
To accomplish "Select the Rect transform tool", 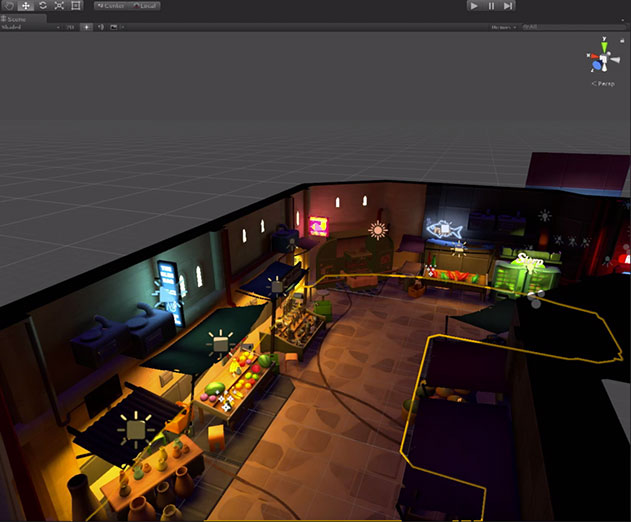I will tap(76, 6).
